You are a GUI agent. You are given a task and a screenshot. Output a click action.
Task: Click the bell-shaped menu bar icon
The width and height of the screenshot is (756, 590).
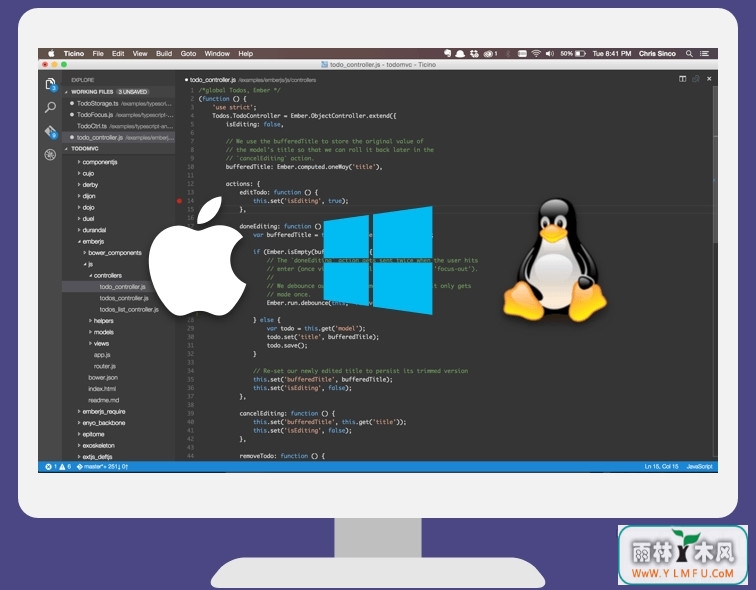pos(460,54)
